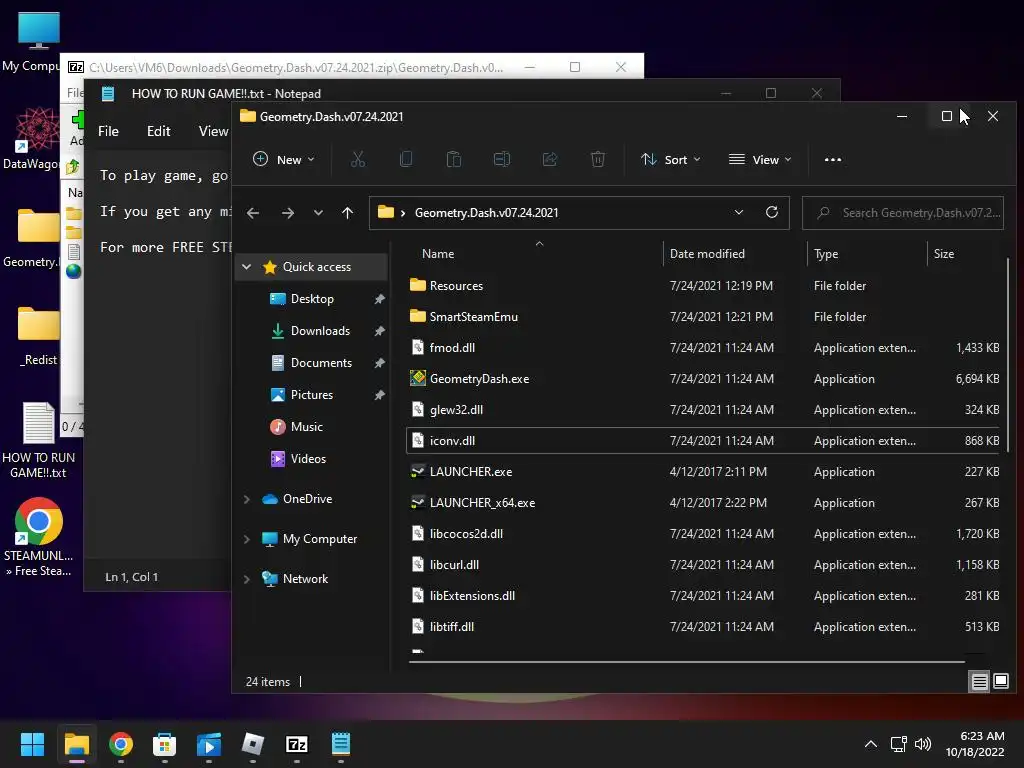
Task: Click the Share icon in Explorer toolbar
Action: point(550,159)
